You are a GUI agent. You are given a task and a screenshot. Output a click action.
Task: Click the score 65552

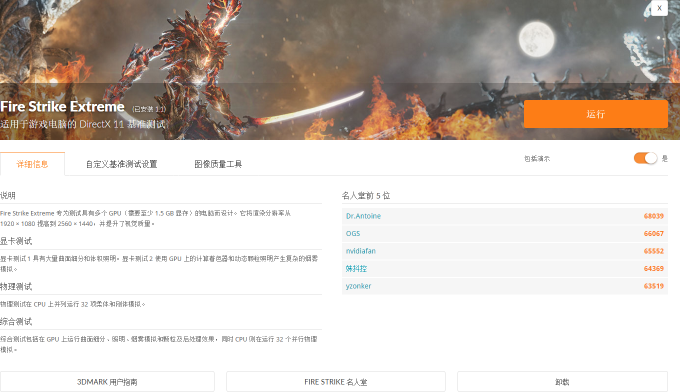point(654,251)
